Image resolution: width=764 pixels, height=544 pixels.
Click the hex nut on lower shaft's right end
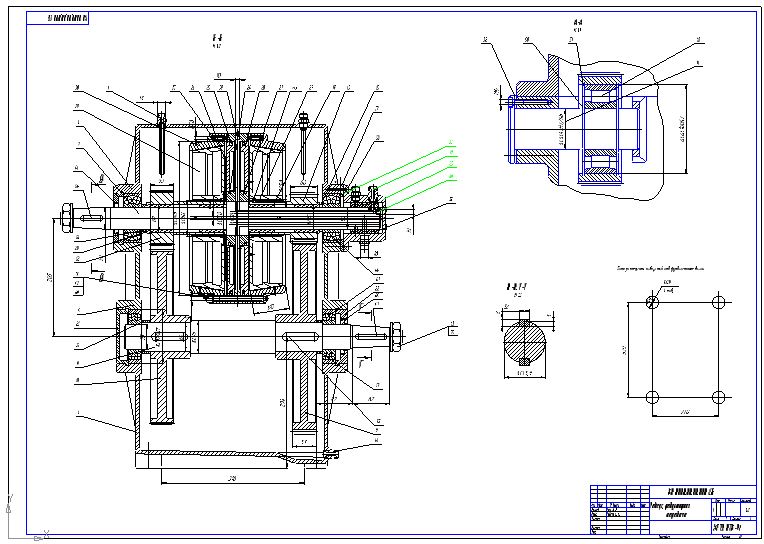coord(396,335)
